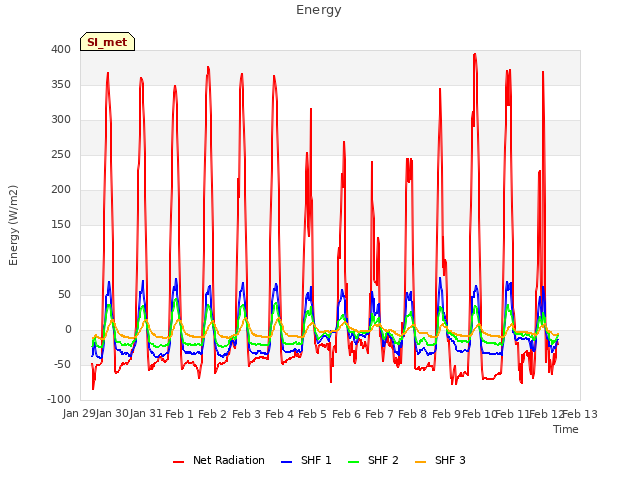Toggle the SHF 3 legend entry
Viewport: 640px width, 480px height.
pos(440,460)
